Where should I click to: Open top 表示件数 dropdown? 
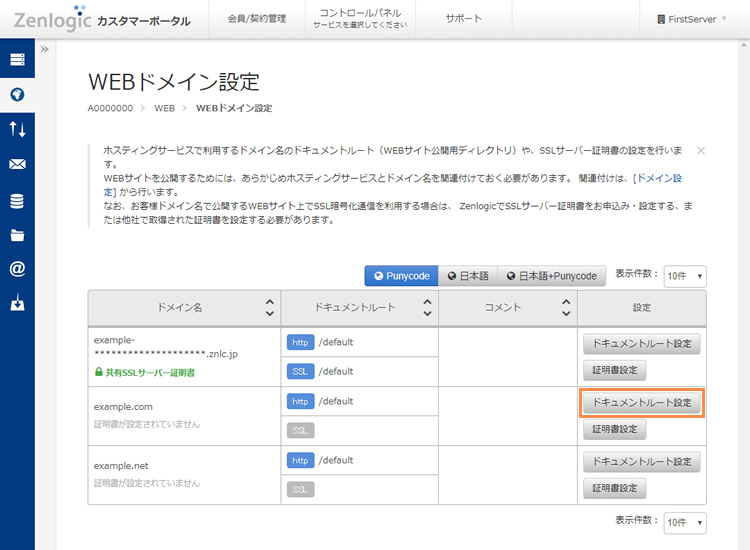coord(685,276)
